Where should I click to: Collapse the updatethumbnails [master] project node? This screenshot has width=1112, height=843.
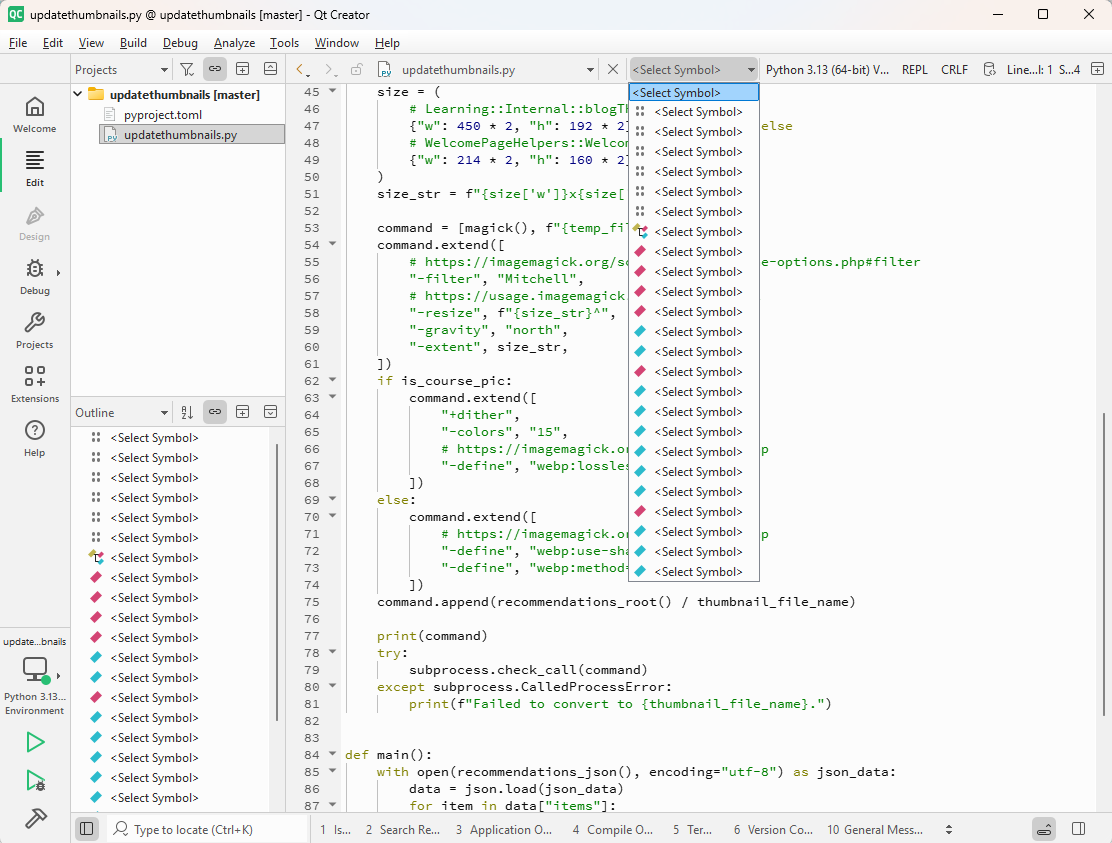click(79, 94)
